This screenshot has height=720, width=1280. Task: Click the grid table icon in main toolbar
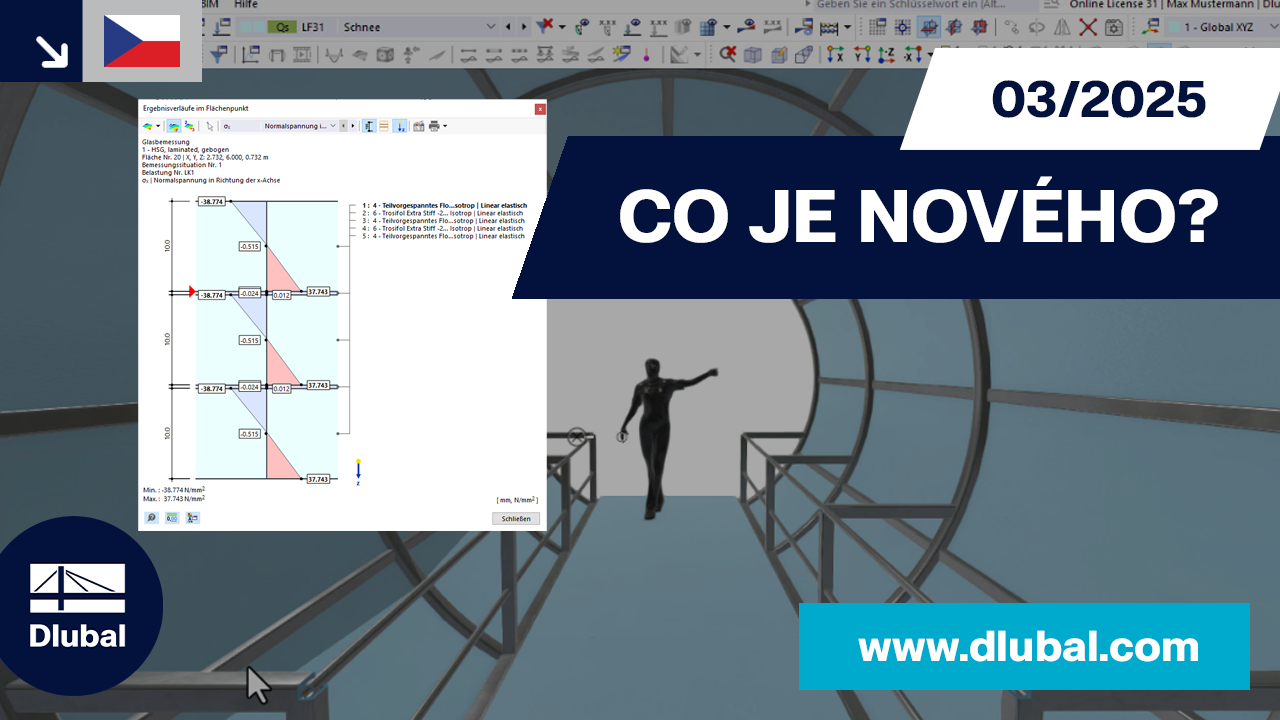pyautogui.click(x=877, y=27)
